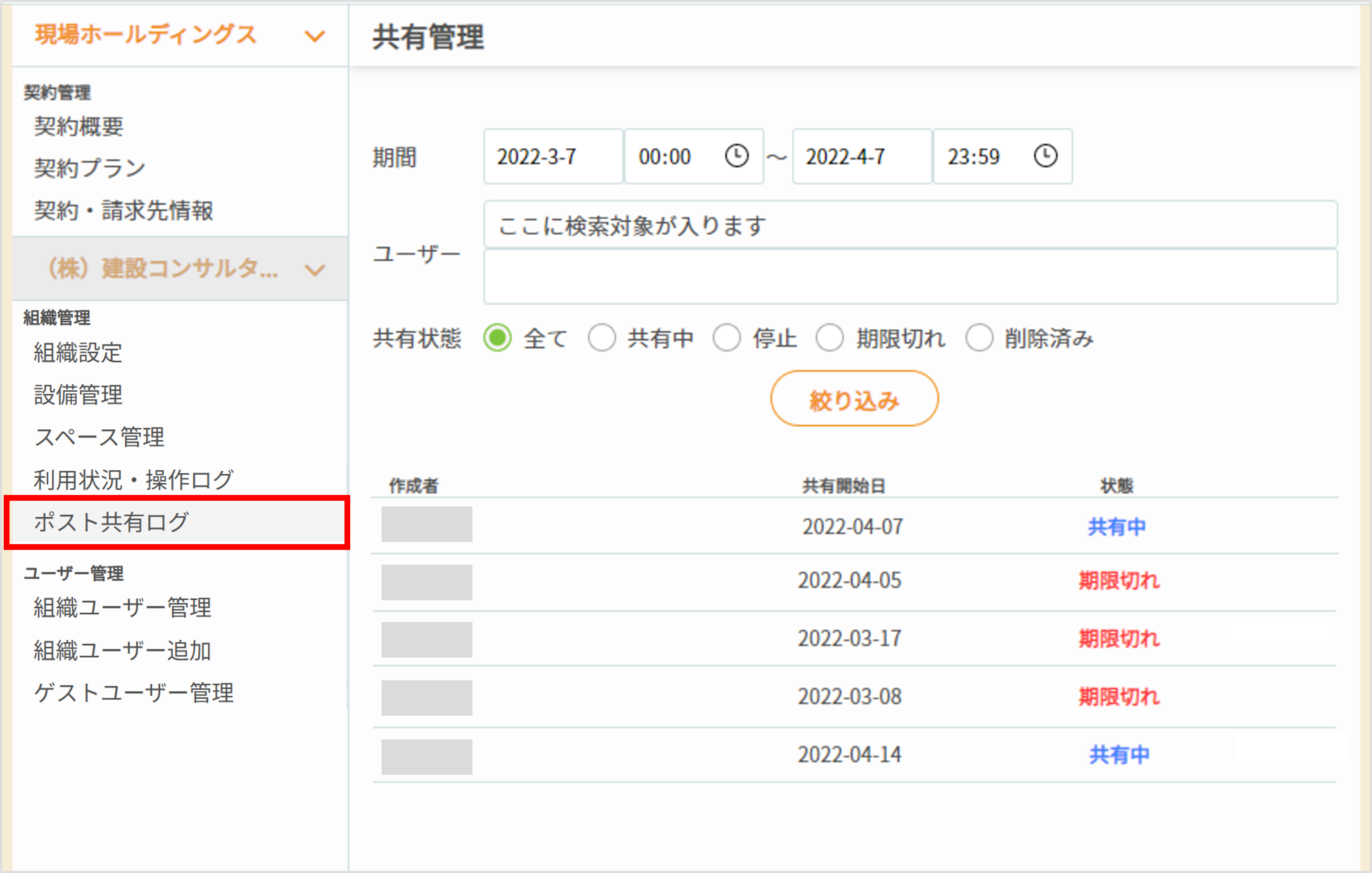Click date cell 2022-04-05
Screen dimensions: 1372x873
coord(850,580)
